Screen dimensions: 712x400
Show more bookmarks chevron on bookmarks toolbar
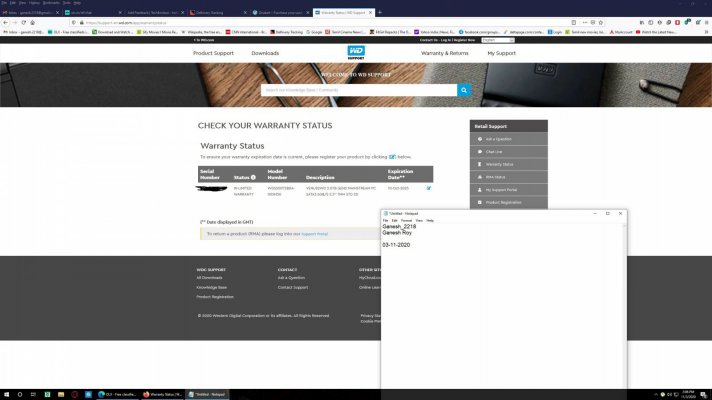[706, 32]
